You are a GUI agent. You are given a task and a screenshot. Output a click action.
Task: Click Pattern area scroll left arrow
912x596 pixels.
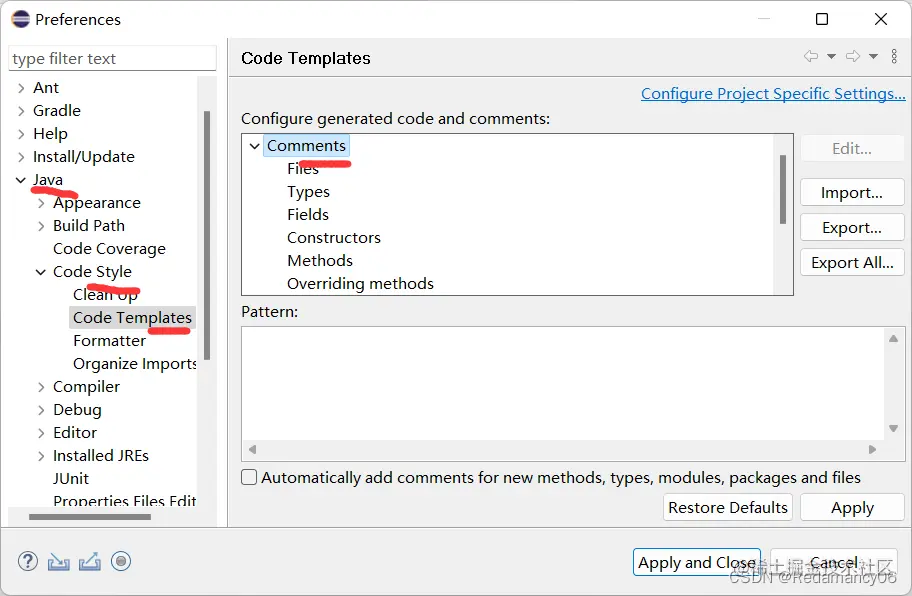252,449
